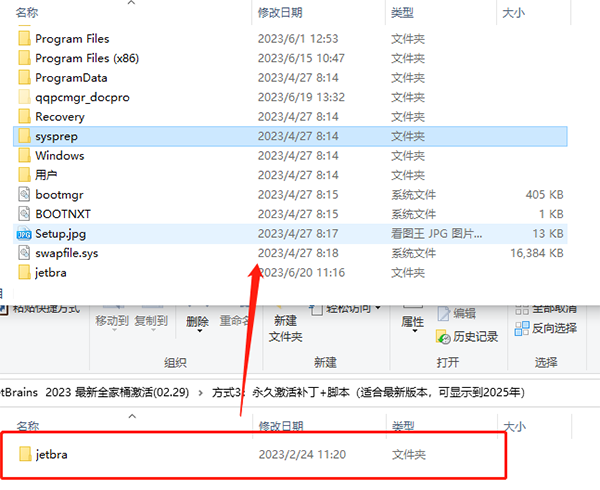Click the Recovery folder icon

point(24,117)
